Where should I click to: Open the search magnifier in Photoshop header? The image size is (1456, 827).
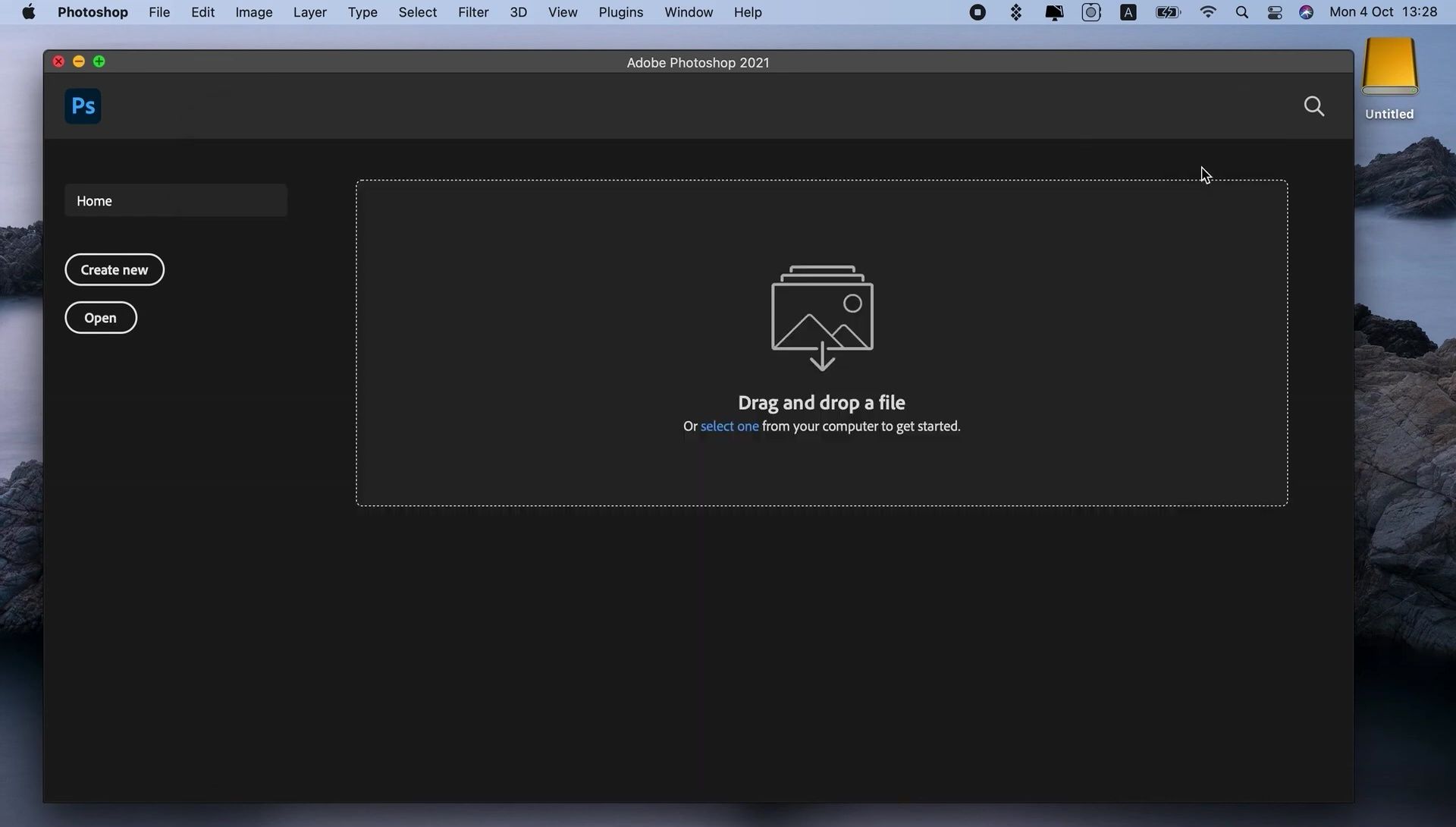pos(1314,106)
